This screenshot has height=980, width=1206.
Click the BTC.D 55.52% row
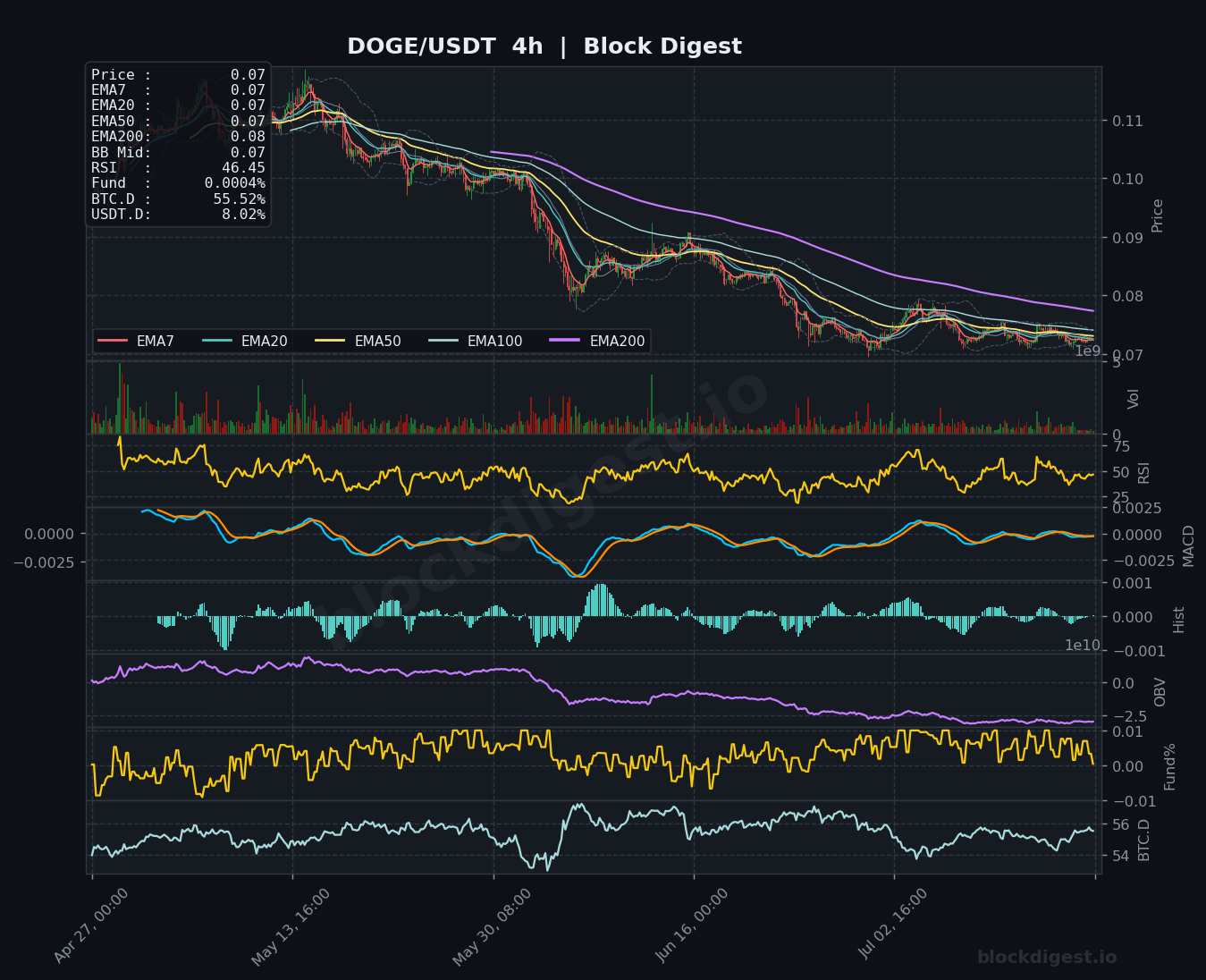pyautogui.click(x=178, y=199)
